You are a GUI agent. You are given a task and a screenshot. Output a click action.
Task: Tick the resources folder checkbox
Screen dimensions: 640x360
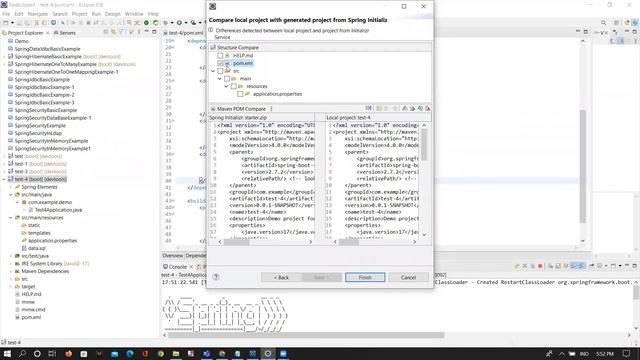(x=233, y=87)
